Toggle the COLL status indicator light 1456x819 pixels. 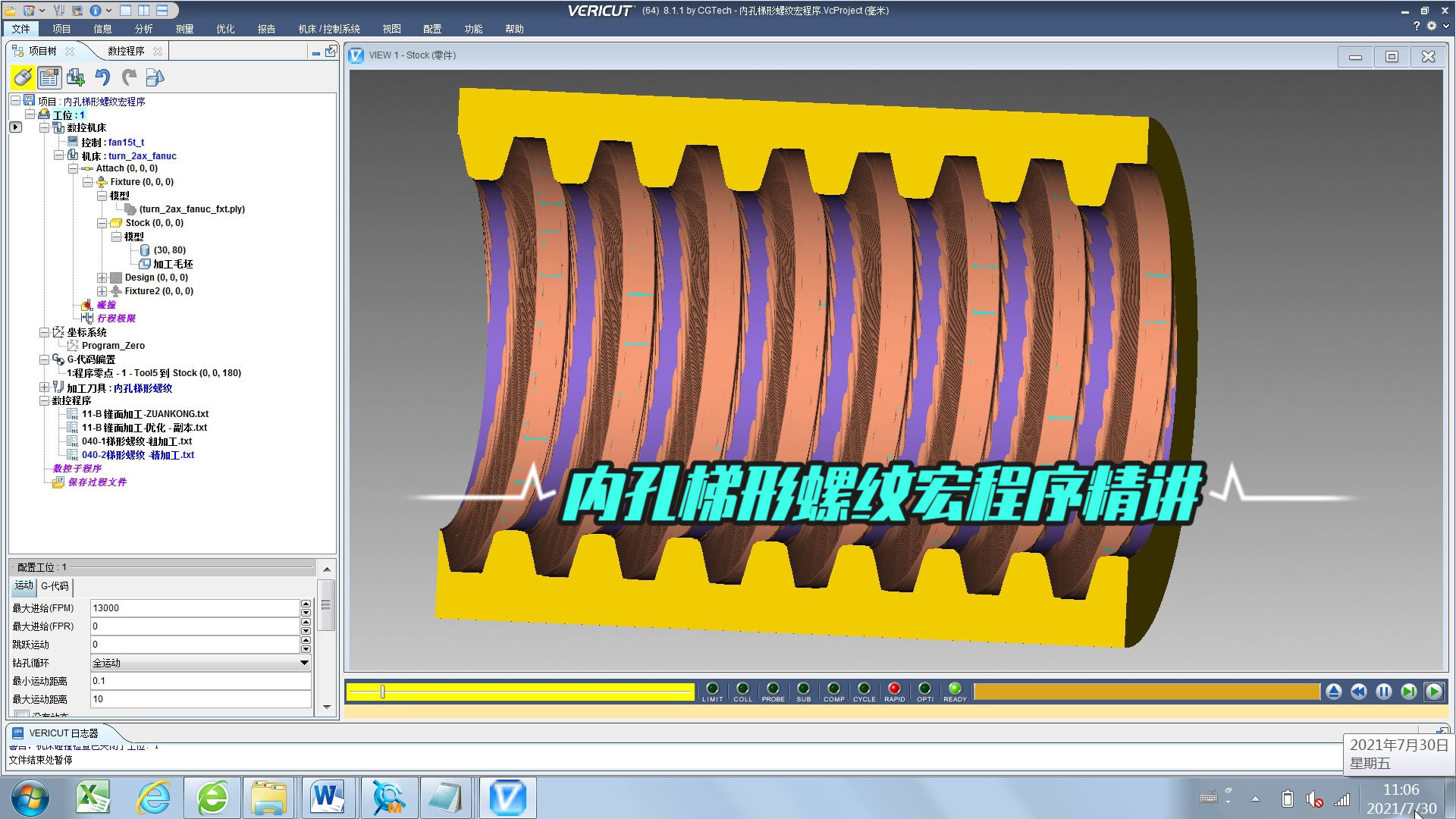coord(742,689)
